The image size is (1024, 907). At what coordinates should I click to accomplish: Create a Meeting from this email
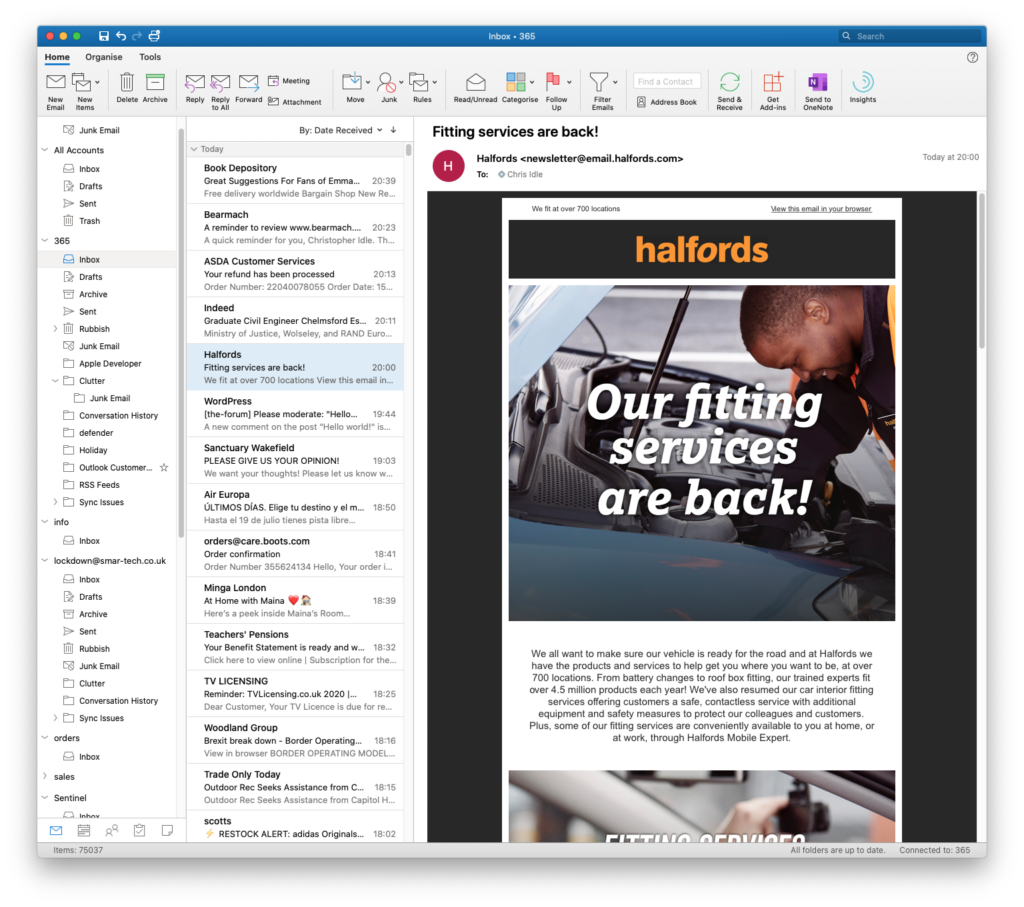pos(289,81)
